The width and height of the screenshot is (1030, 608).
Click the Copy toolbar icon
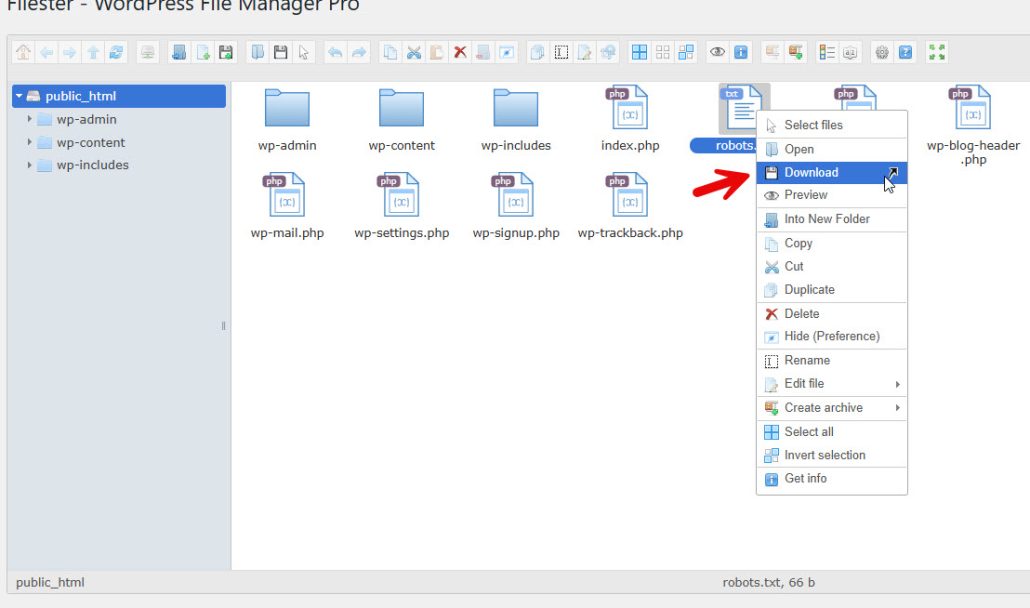point(390,53)
